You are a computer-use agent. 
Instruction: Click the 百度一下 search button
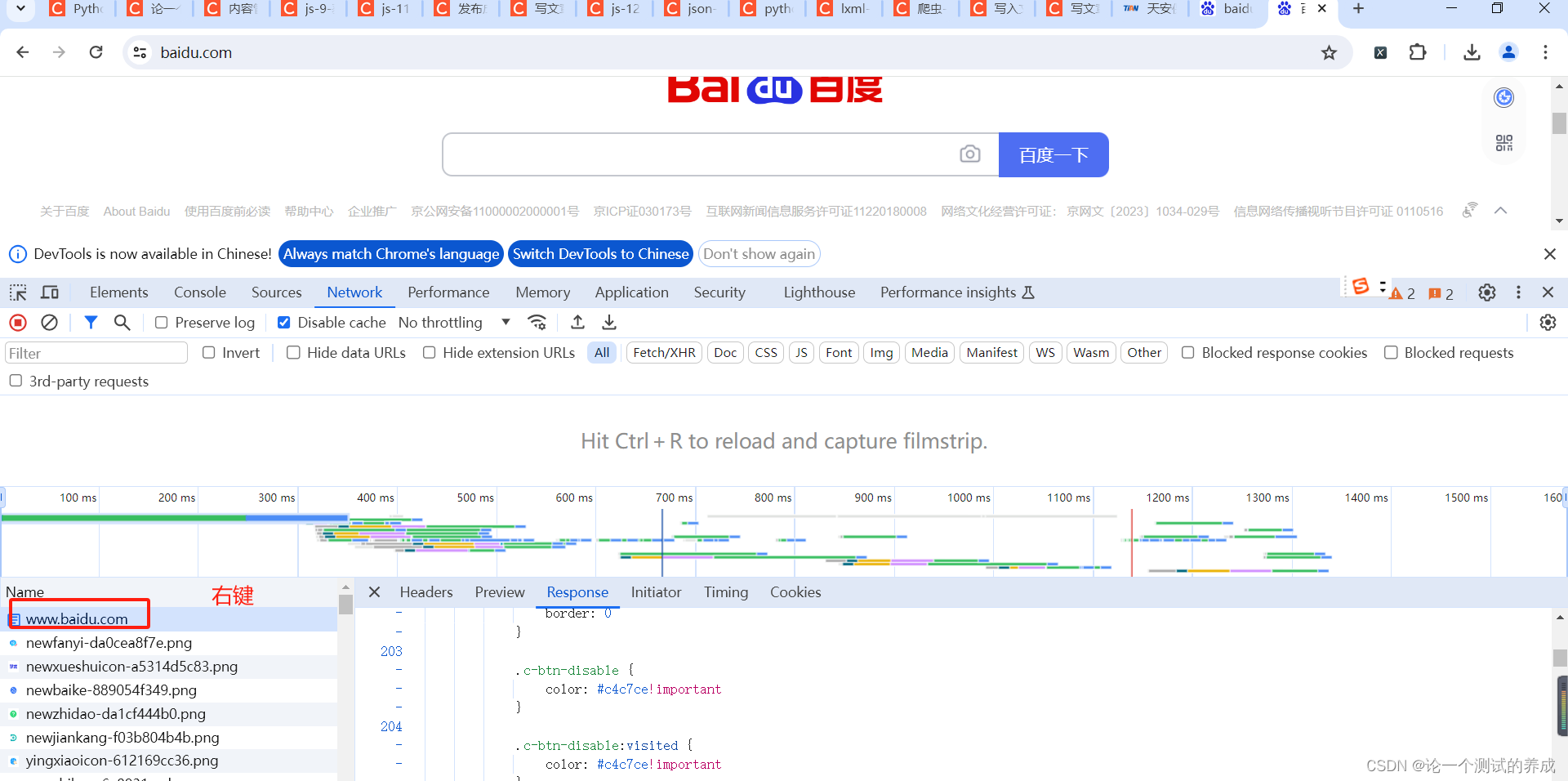coord(1053,154)
